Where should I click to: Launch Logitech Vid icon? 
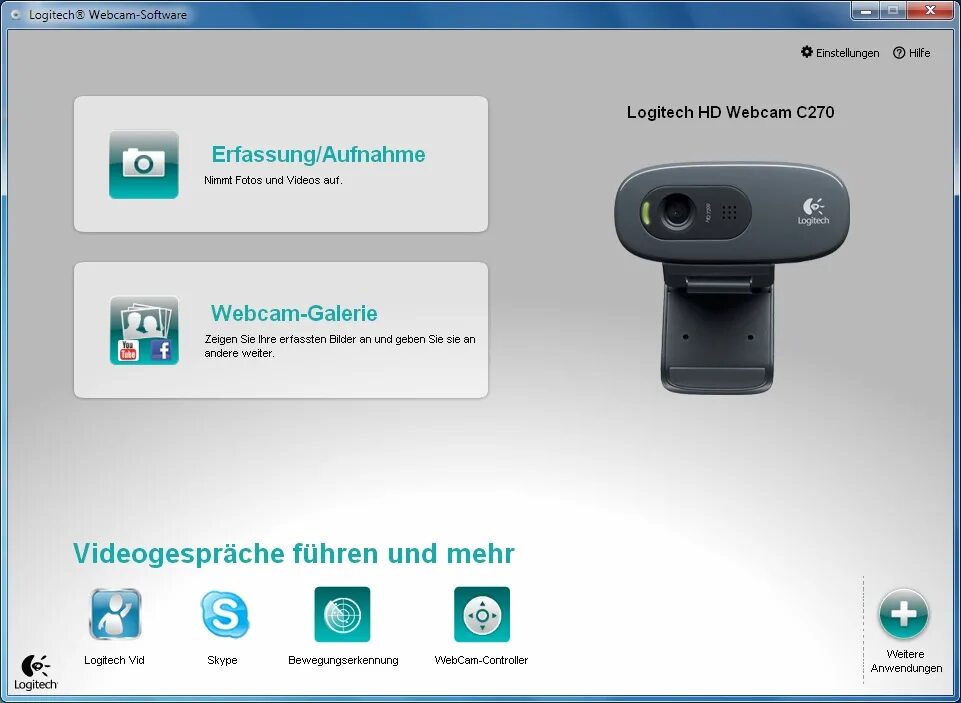click(x=115, y=614)
